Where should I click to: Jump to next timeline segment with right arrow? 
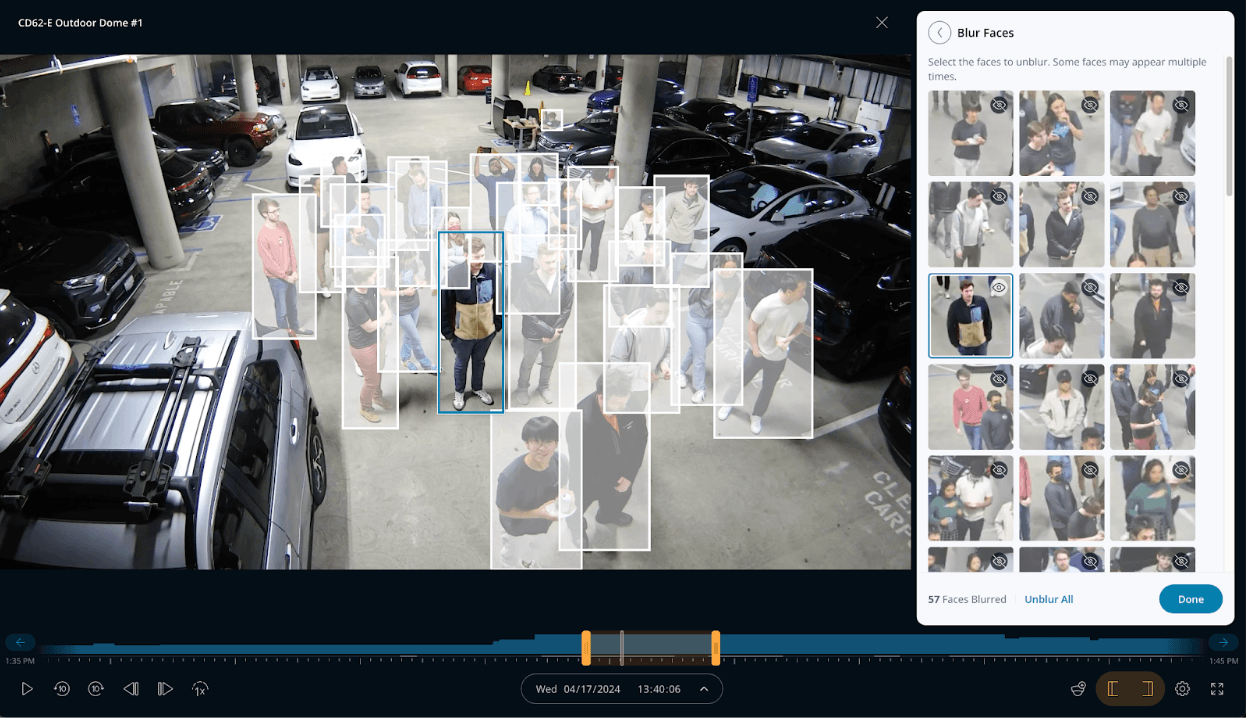pyautogui.click(x=1224, y=642)
